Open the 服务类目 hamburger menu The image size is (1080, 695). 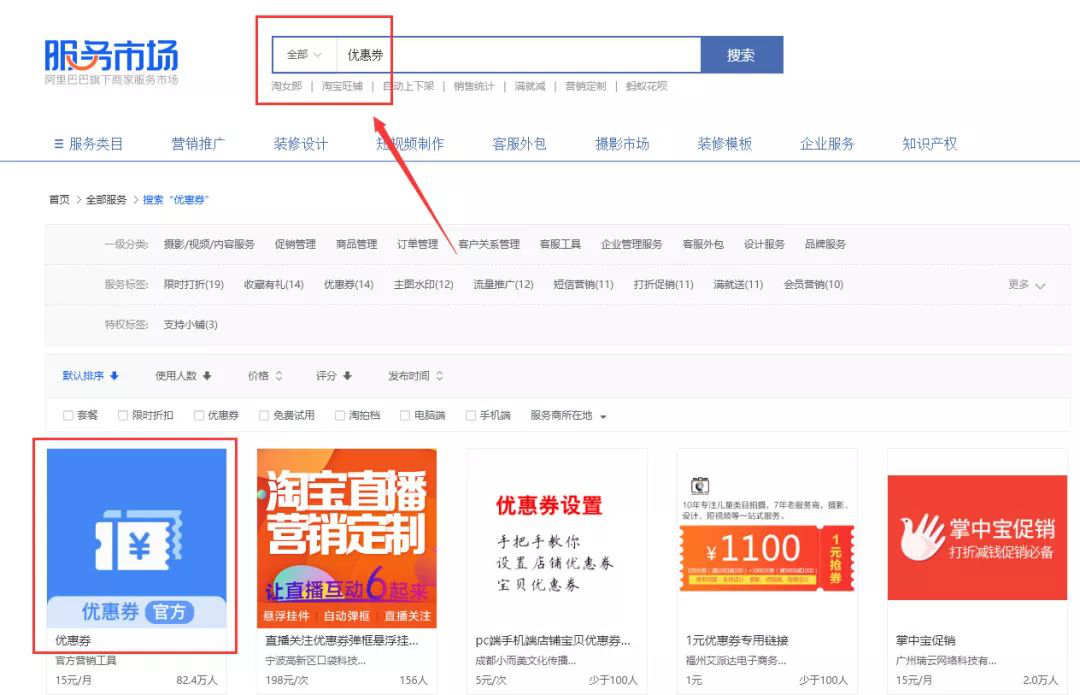click(x=88, y=144)
